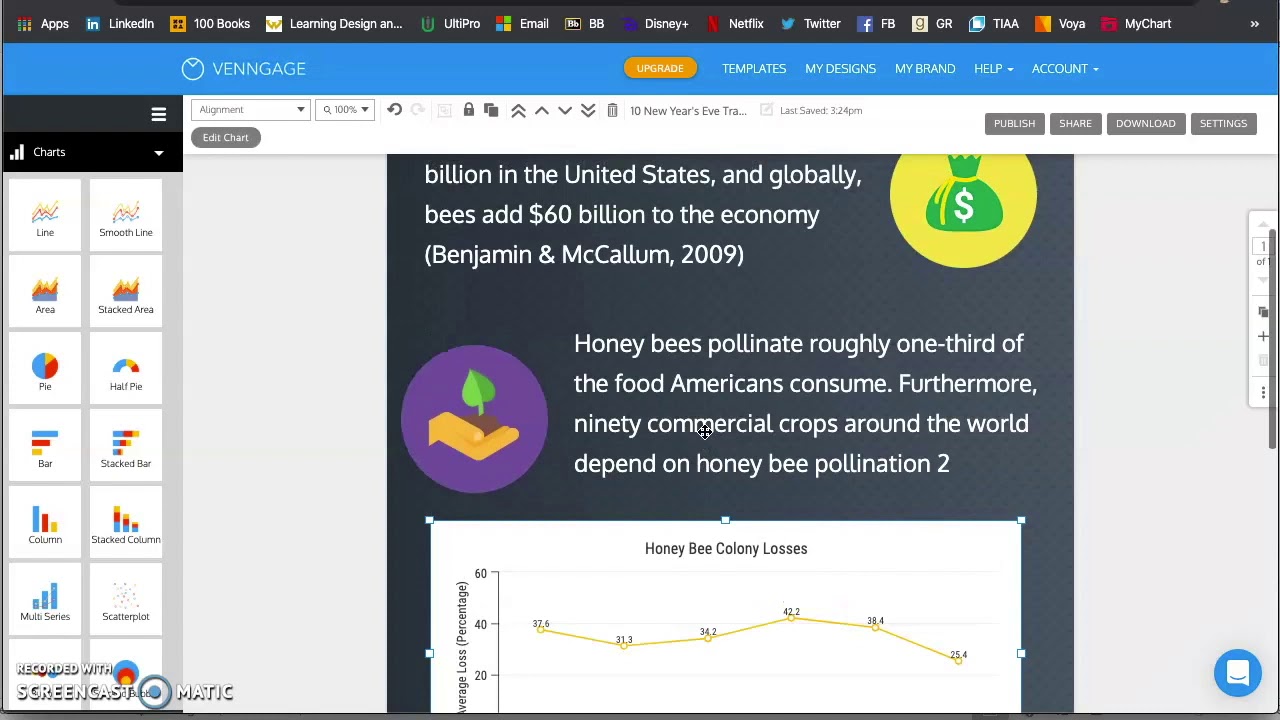Click the group objects icon
1280x720 pixels.
coord(444,110)
